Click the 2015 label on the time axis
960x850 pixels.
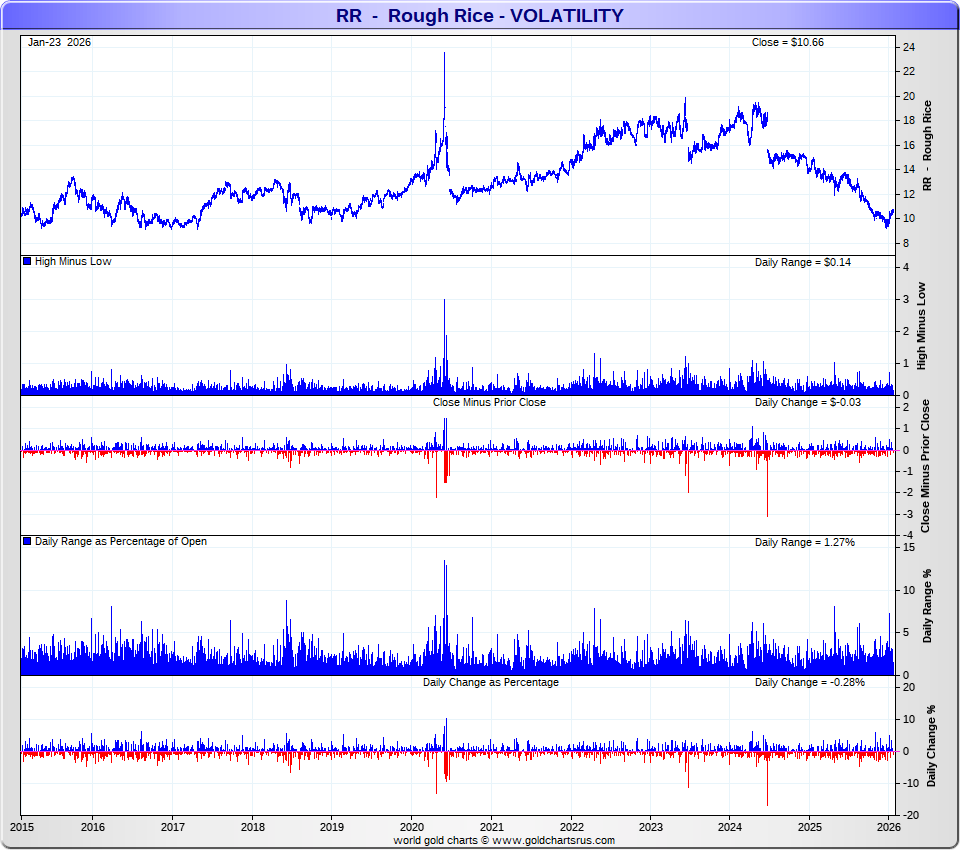(x=22, y=827)
